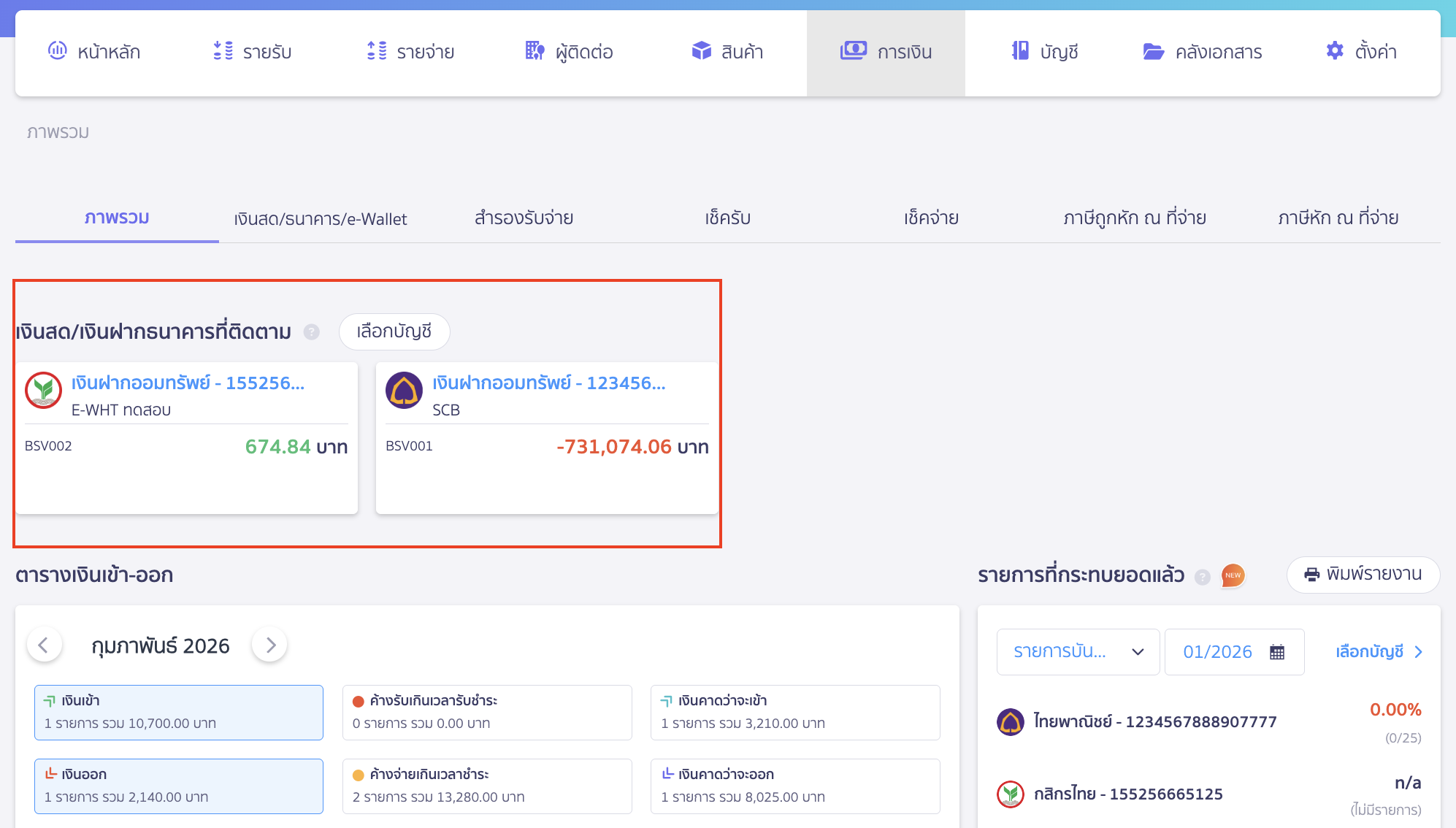Image resolution: width=1456 pixels, height=828 pixels.
Task: Click the สินค้า products cube icon
Action: click(700, 51)
